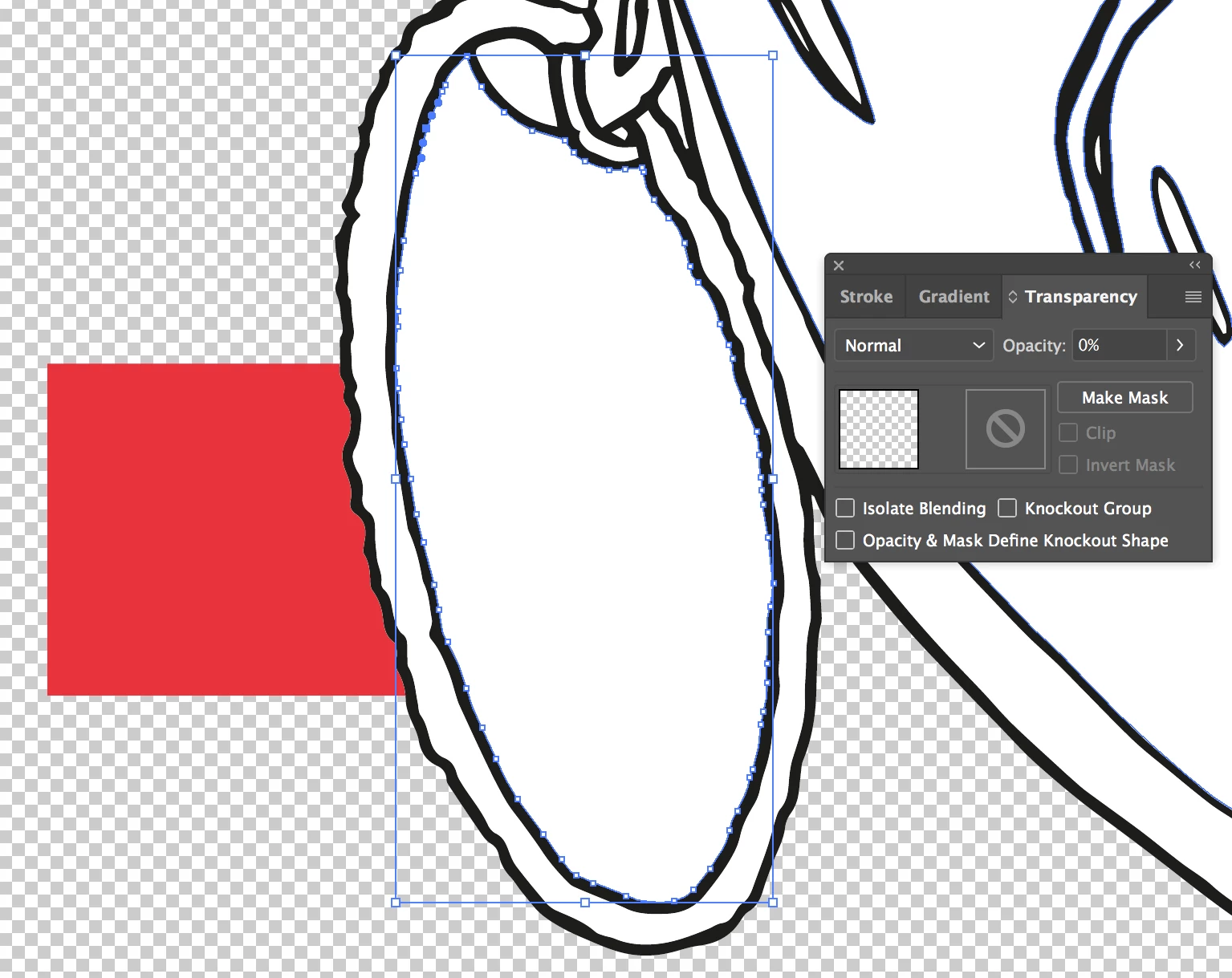The image size is (1232, 978).
Task: Enable Isolate Blending checkbox
Action: (845, 508)
